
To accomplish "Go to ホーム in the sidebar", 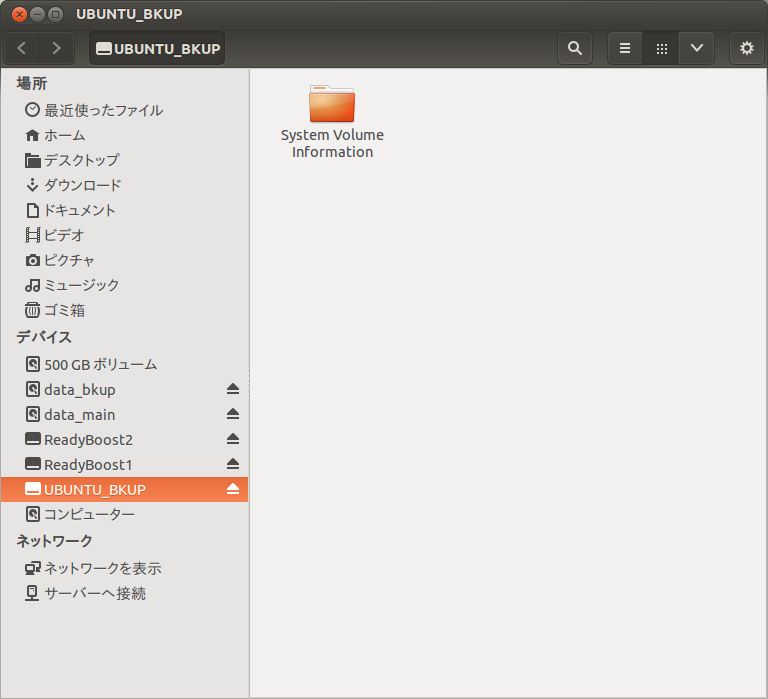I will pos(124,135).
